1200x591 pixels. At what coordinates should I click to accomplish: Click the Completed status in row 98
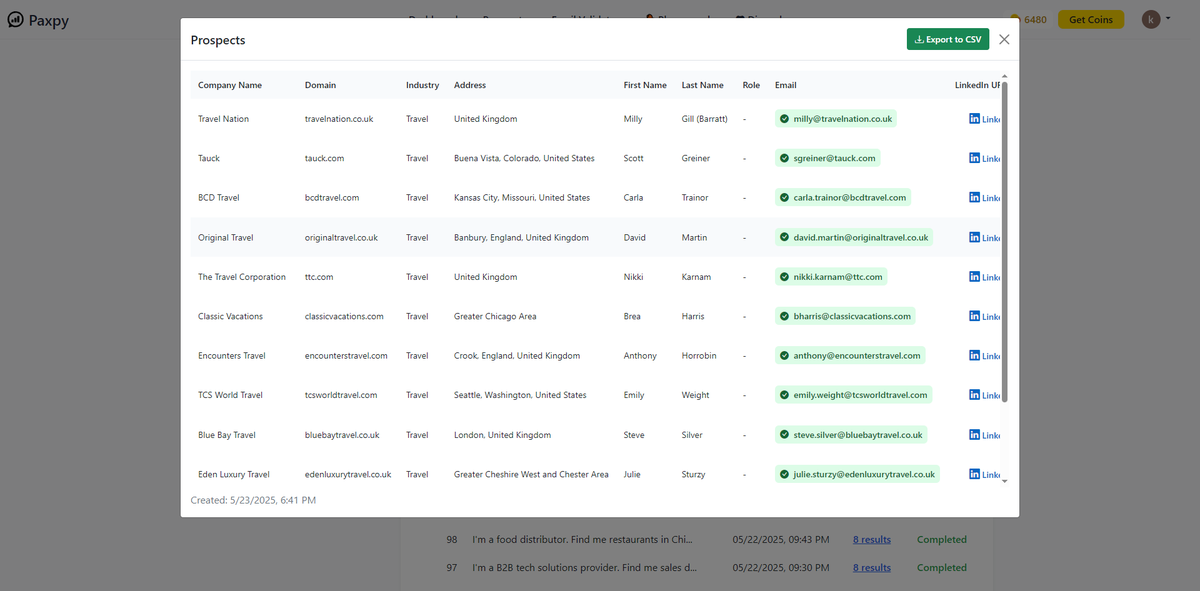pyautogui.click(x=942, y=540)
